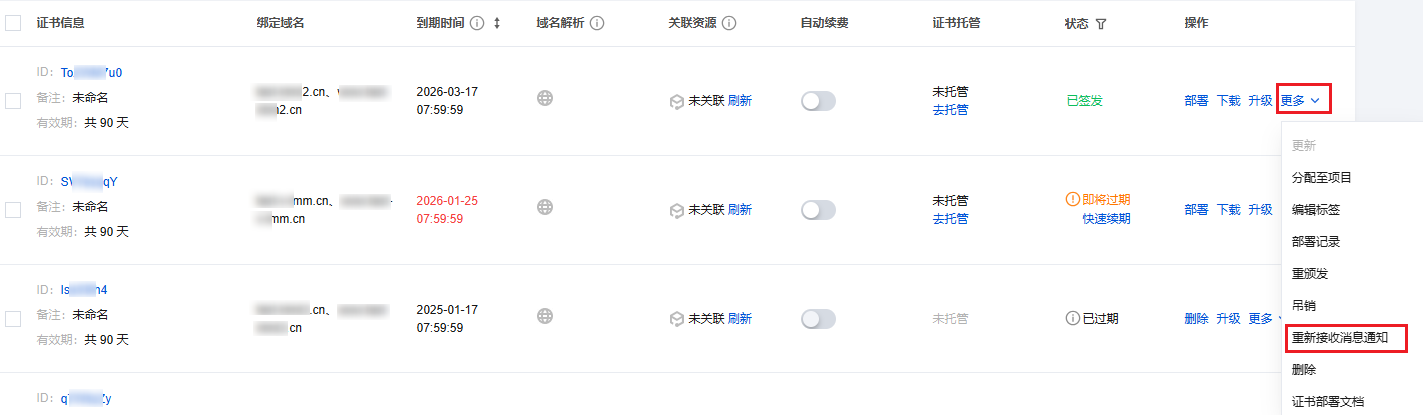Viewport: 1423px width, 415px height.
Task: Open the 状态 filter funnel icon
Action: [1101, 24]
